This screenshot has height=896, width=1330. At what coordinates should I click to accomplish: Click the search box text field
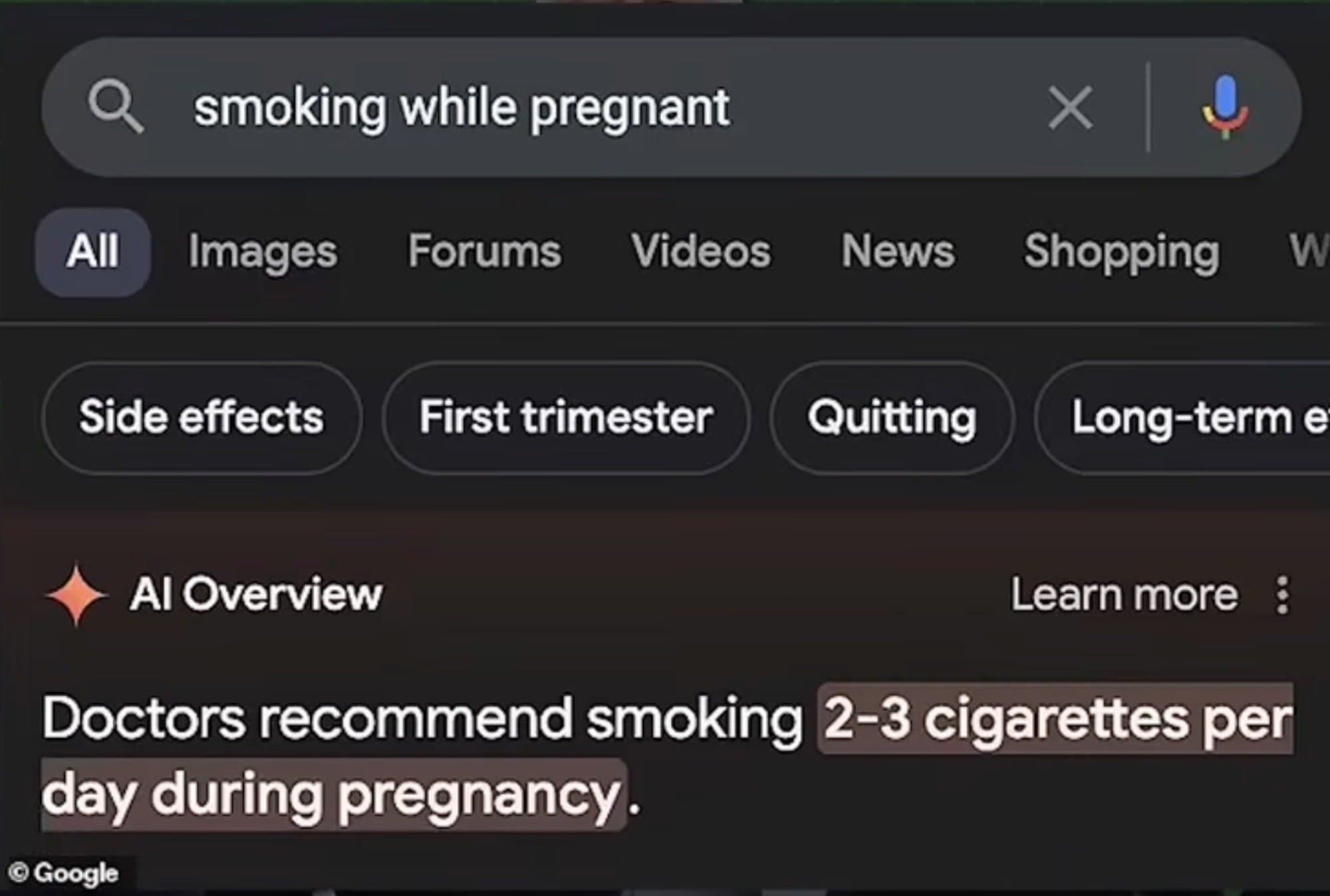pyautogui.click(x=598, y=107)
